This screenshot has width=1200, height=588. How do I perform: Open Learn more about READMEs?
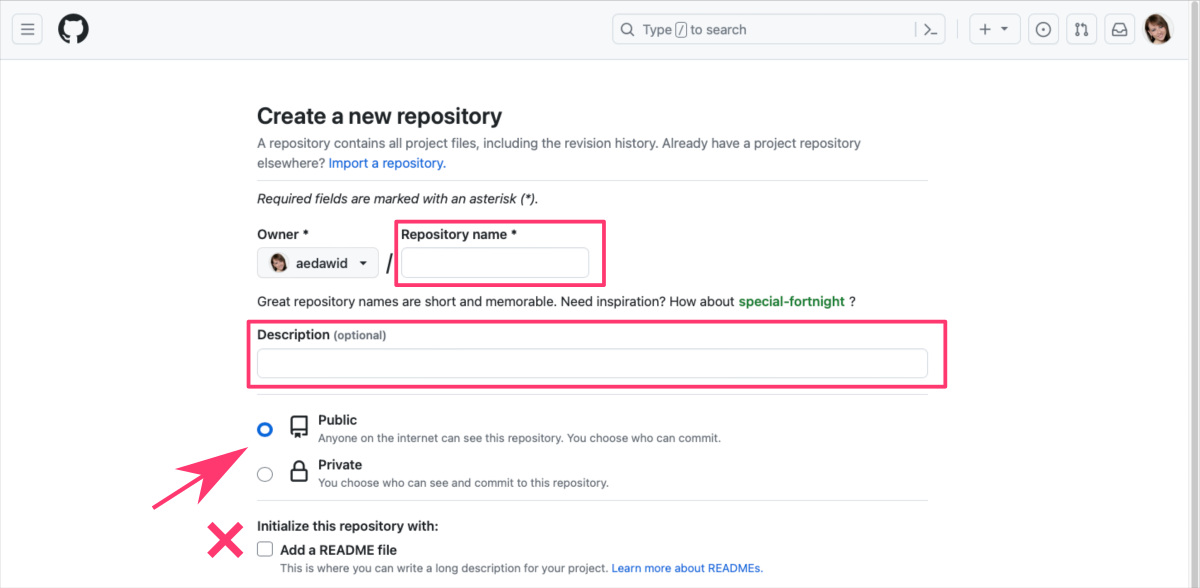pyautogui.click(x=686, y=567)
